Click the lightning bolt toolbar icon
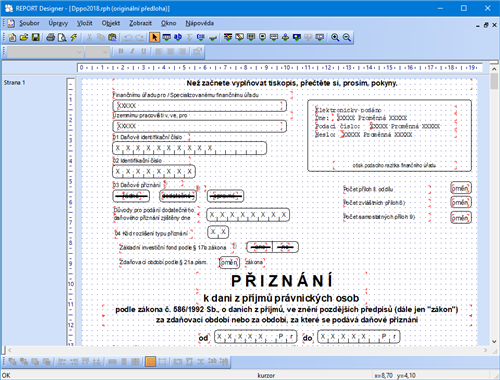The width and height of the screenshot is (500, 380). coord(73,37)
